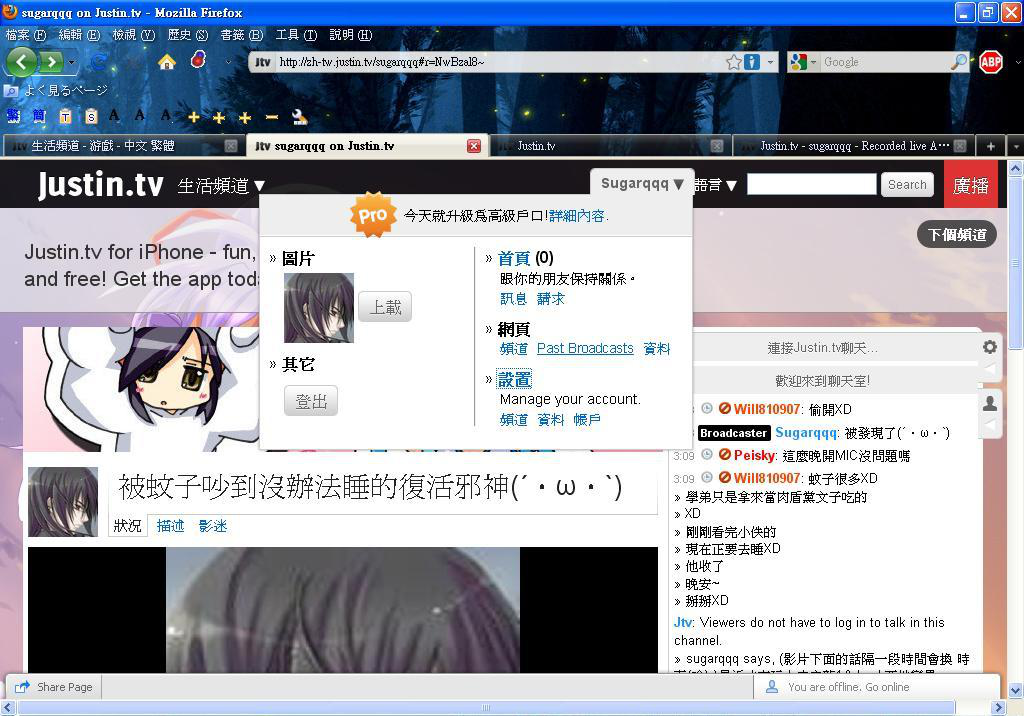Convert page to Simplified Chinese (簡) icon

tap(39, 116)
